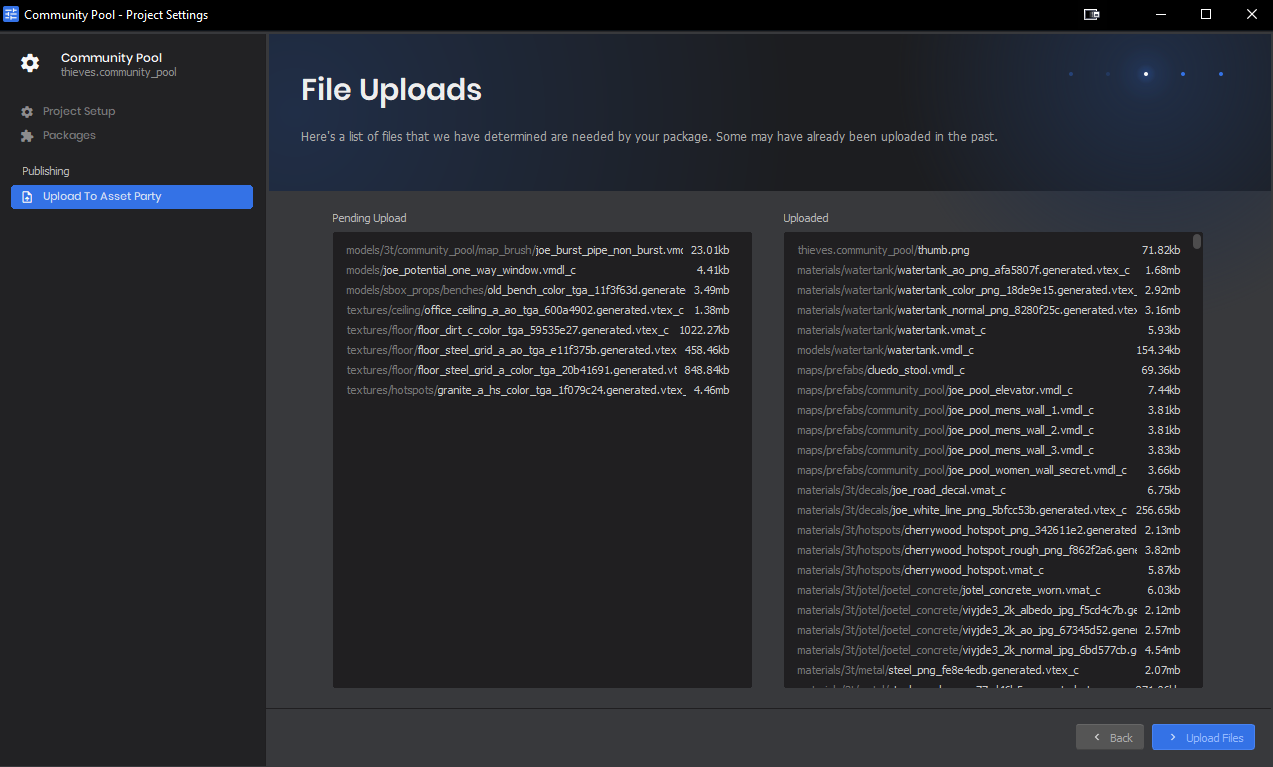Maximize the Project Settings window
Image resolution: width=1273 pixels, height=767 pixels.
point(1206,15)
